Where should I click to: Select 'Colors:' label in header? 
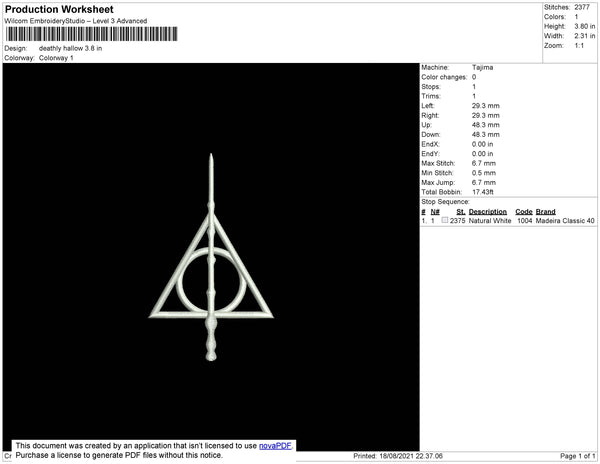(x=555, y=17)
